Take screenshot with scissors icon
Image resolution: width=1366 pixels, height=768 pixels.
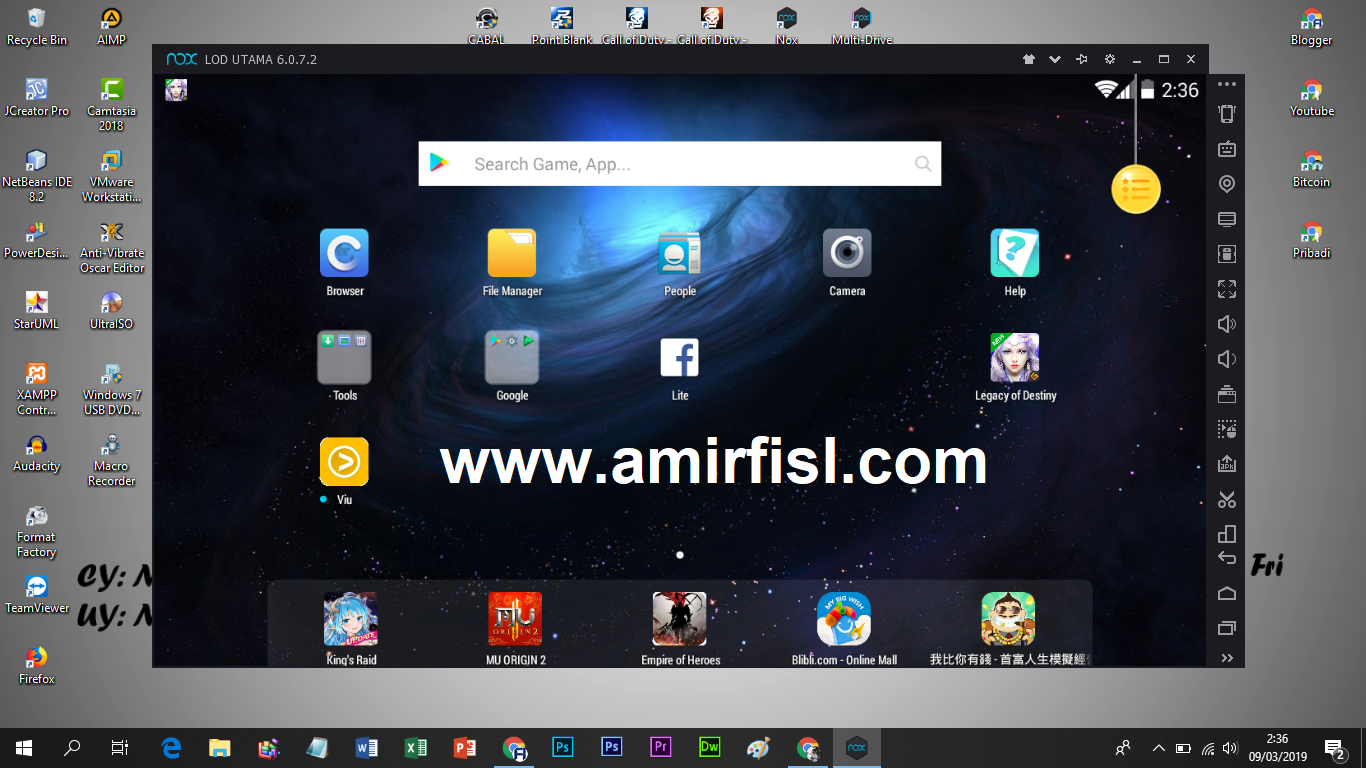click(1227, 499)
